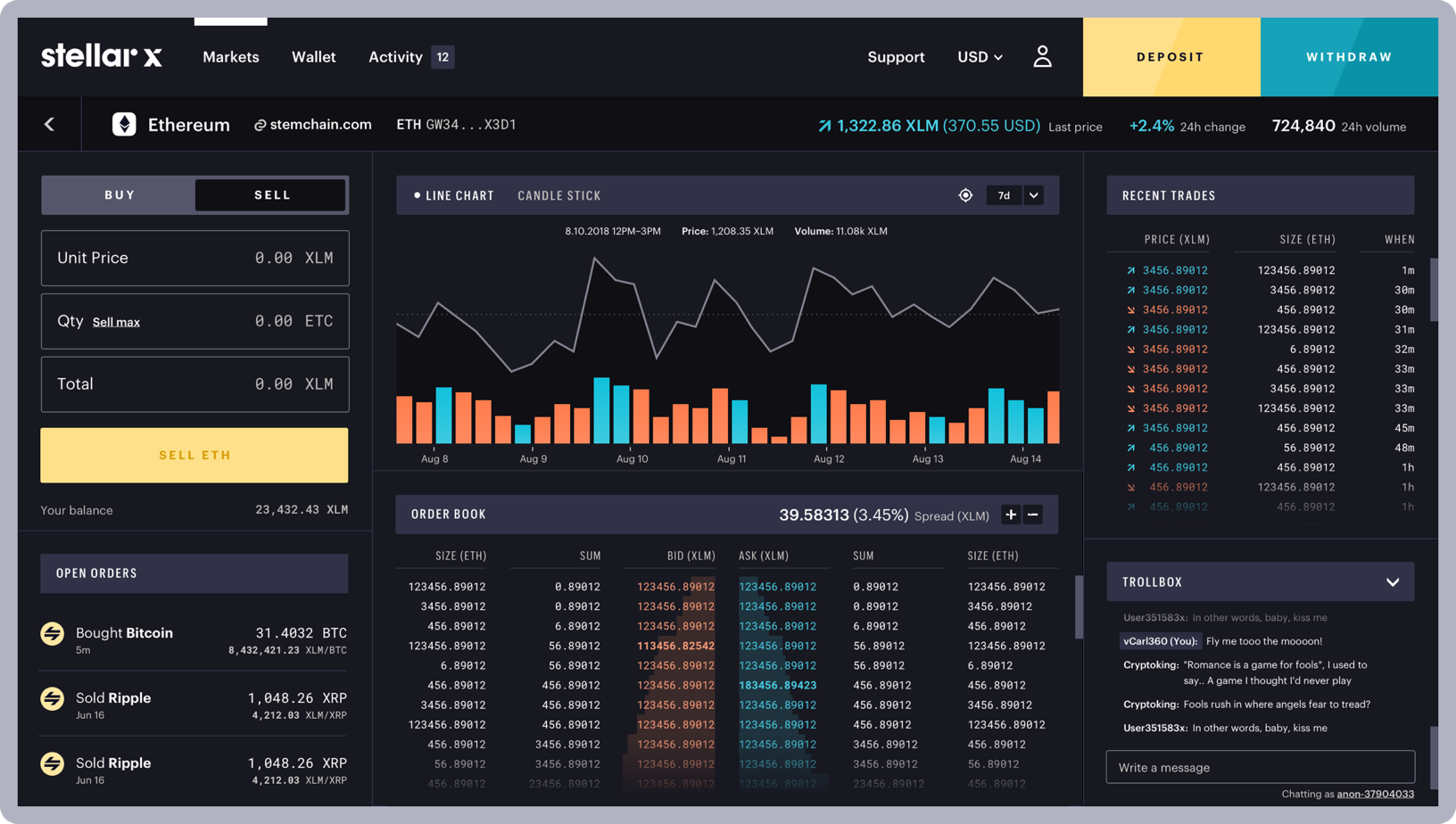
Task: Click the chart crosshair target icon
Action: [x=965, y=195]
